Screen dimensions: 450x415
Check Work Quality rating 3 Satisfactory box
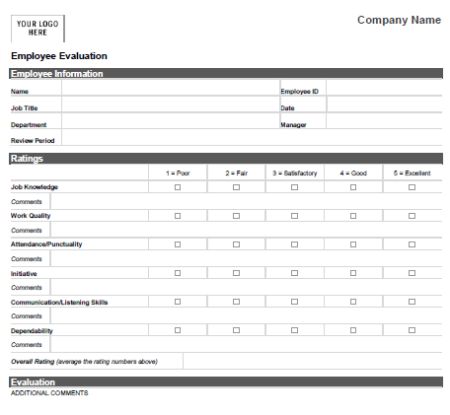294,216
